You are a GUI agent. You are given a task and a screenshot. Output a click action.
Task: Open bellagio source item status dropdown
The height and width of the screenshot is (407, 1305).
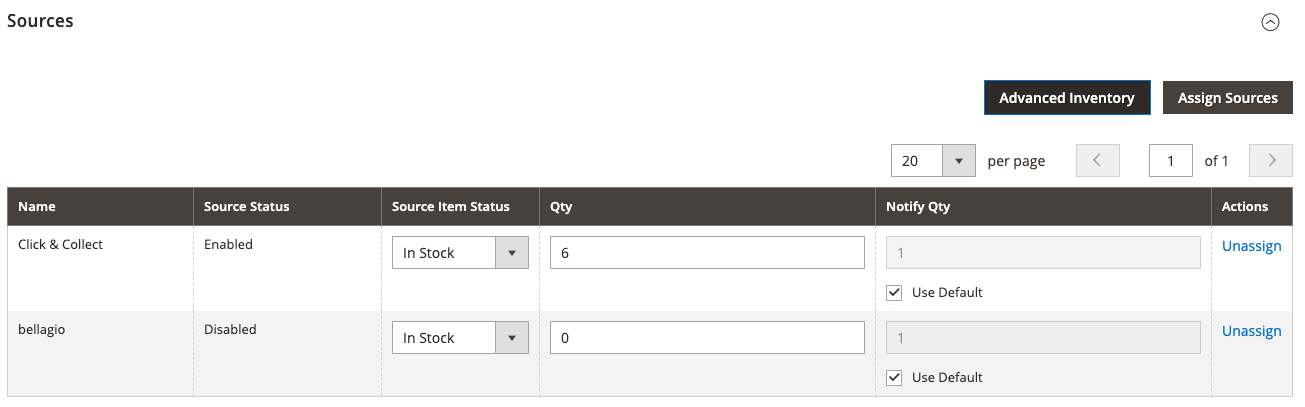460,338
